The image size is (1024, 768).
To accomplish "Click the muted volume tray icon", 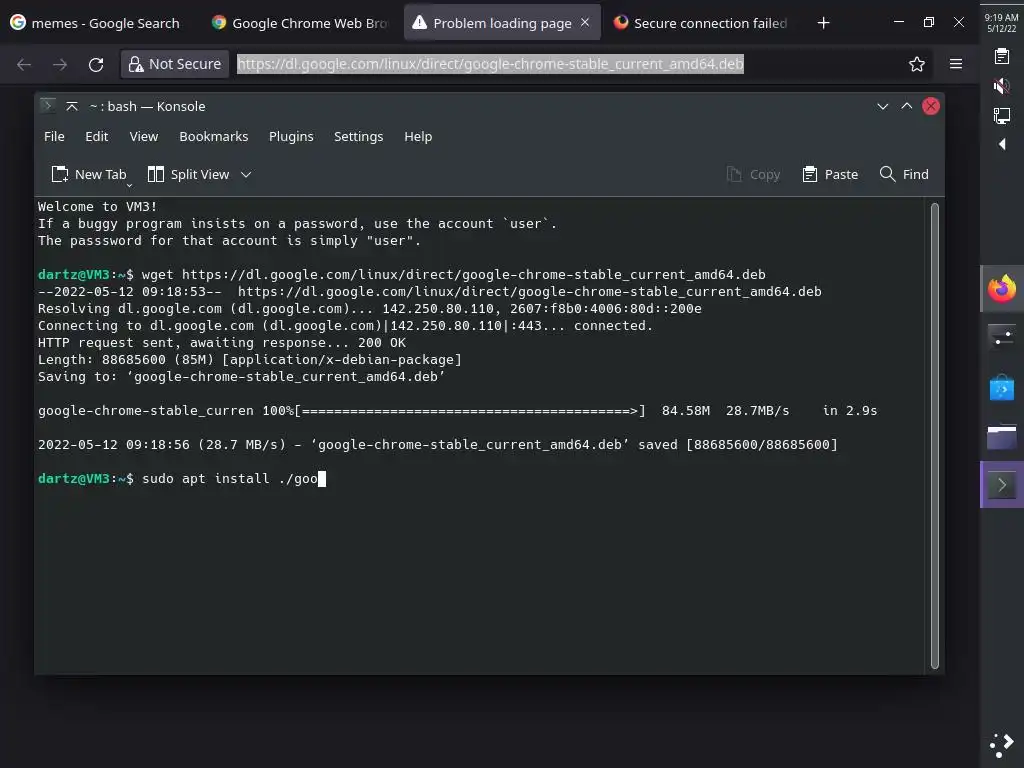I will point(1002,86).
